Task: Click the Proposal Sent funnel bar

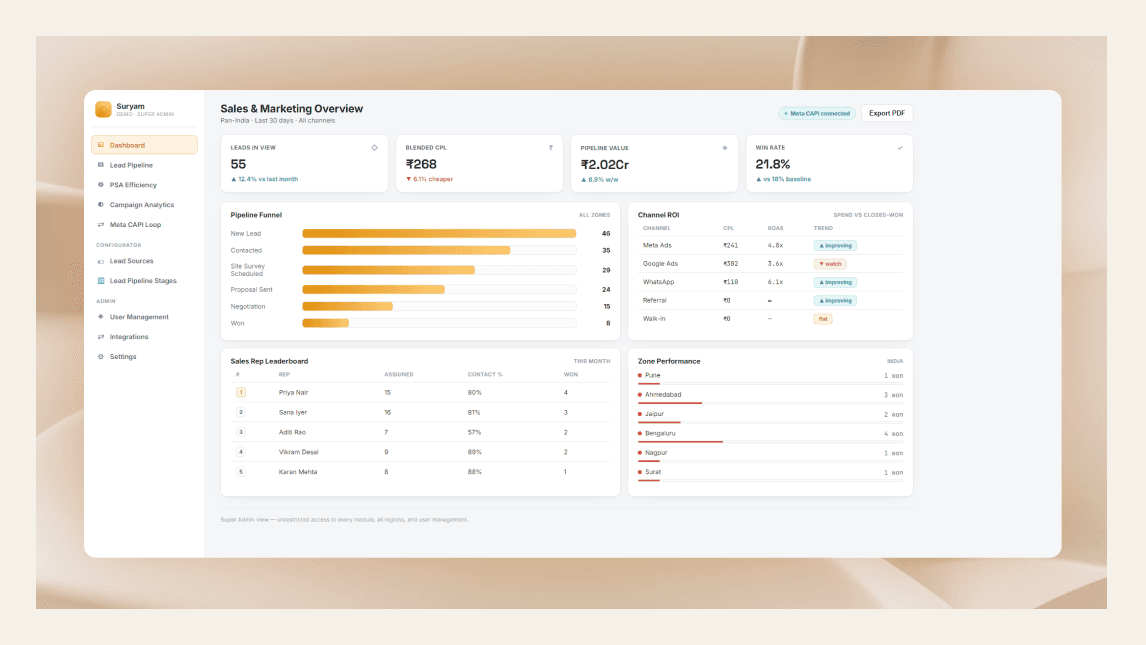Action: [x=373, y=289]
